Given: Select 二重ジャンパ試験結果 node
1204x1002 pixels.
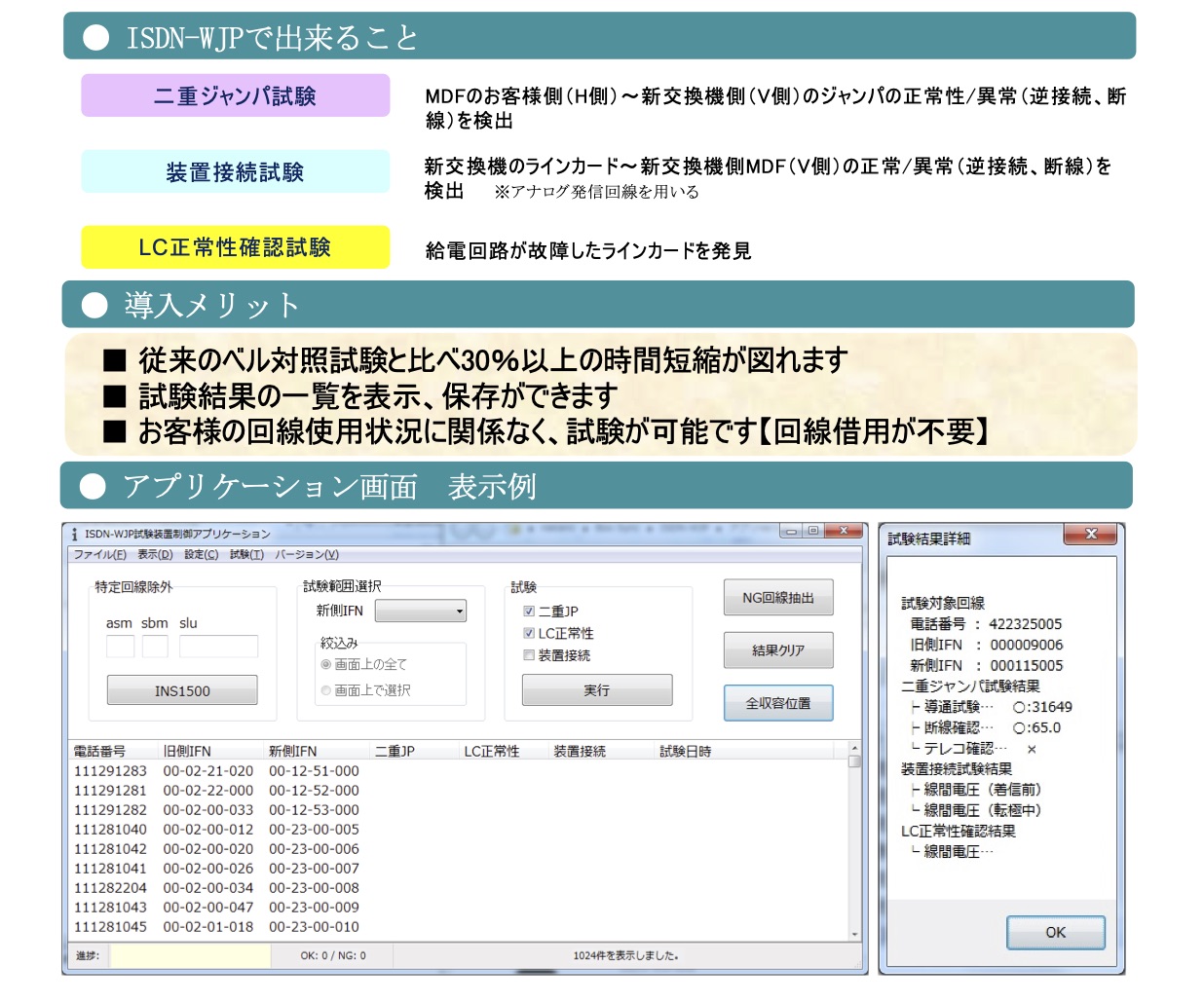Looking at the screenshot, I should click(x=970, y=687).
